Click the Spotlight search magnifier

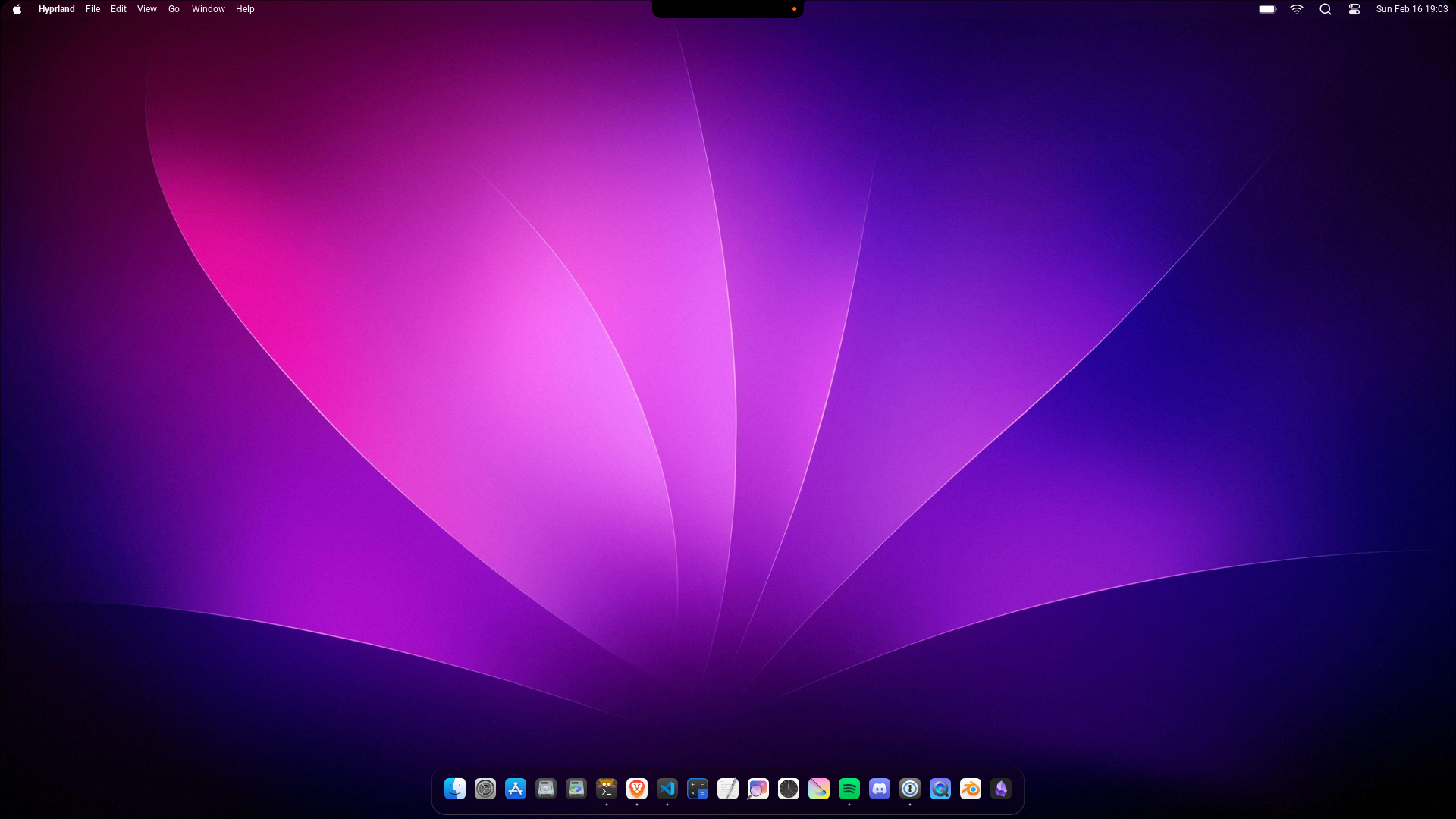point(1326,9)
